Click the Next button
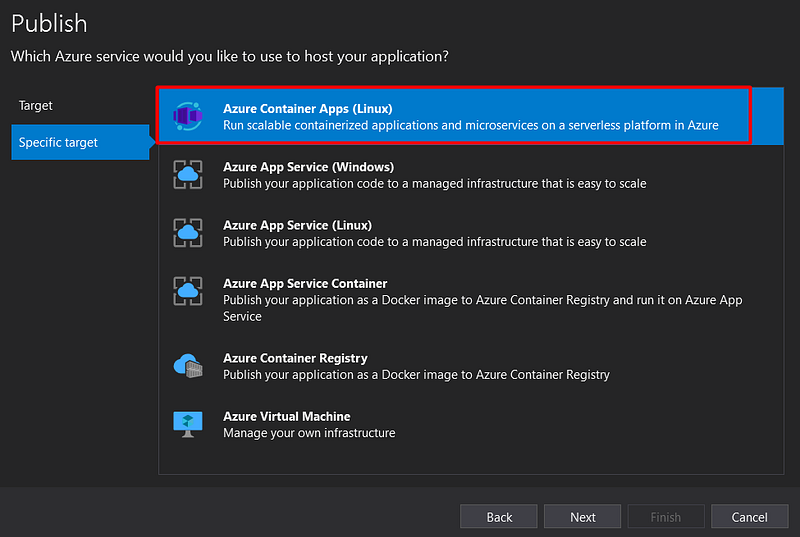Screen dimensions: 800x537 582,517
